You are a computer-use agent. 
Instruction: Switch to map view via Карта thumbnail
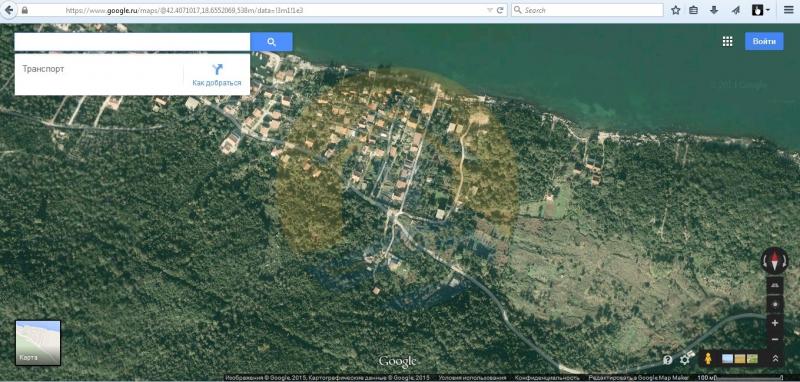click(x=38, y=343)
